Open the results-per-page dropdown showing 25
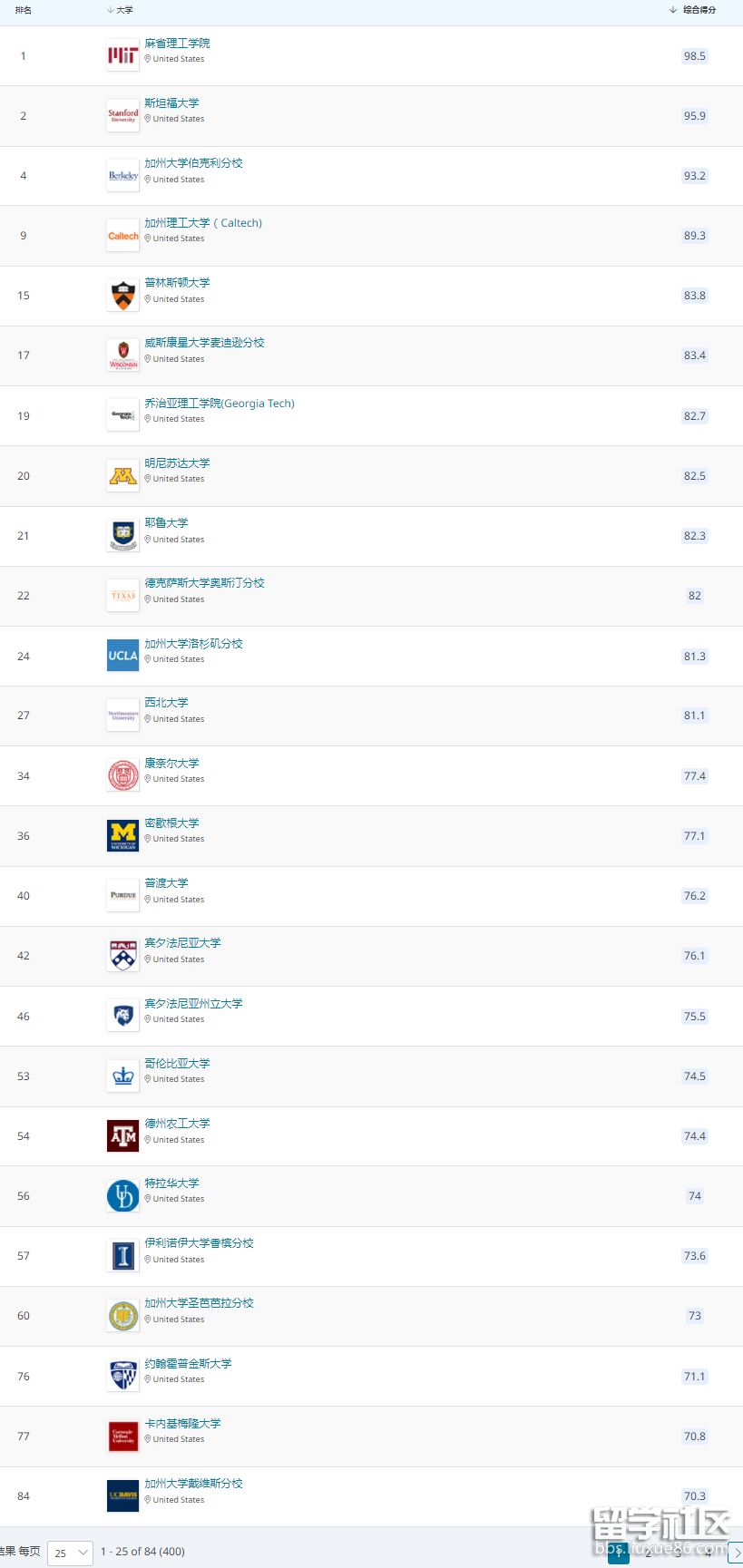The image size is (743, 1568). click(70, 1553)
